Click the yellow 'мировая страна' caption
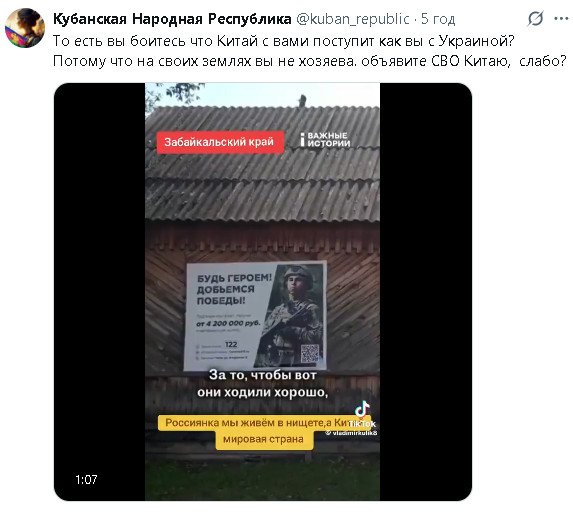 263,439
